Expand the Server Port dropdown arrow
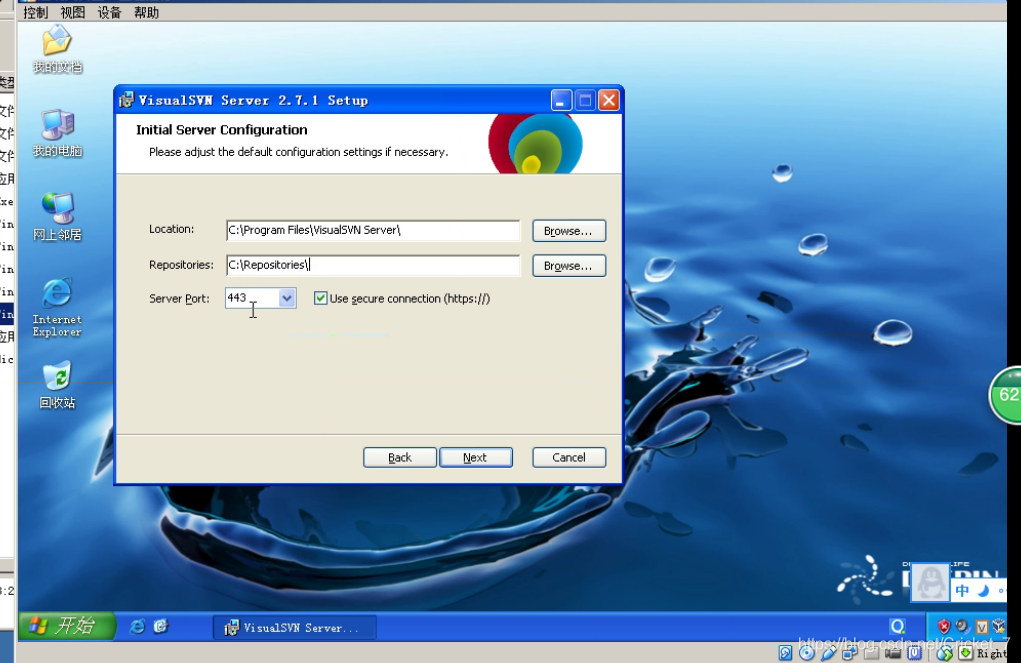This screenshot has width=1021, height=663. coord(287,298)
